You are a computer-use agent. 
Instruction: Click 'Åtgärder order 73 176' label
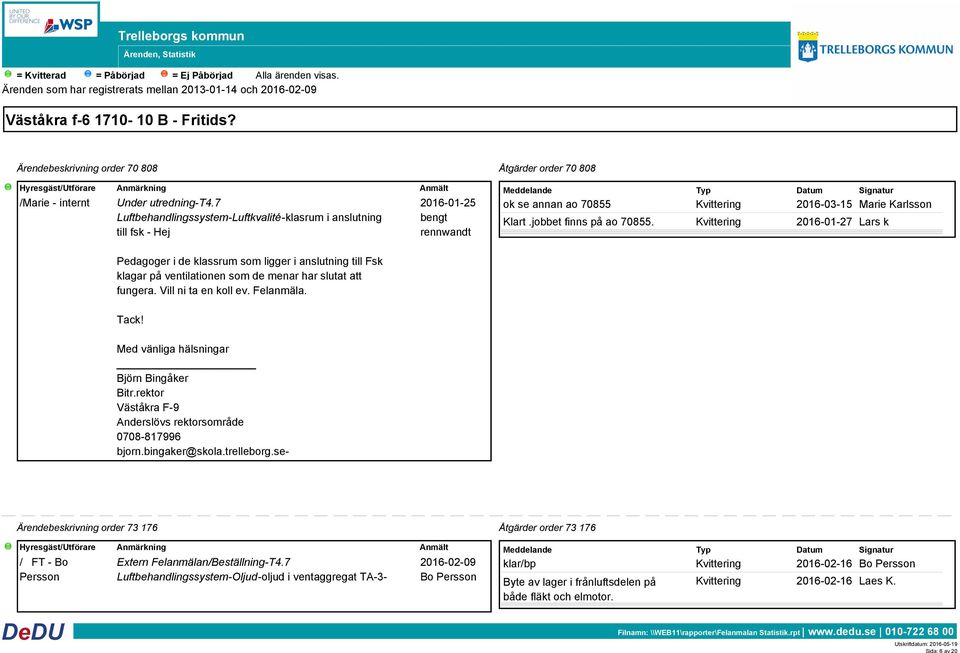547,528
